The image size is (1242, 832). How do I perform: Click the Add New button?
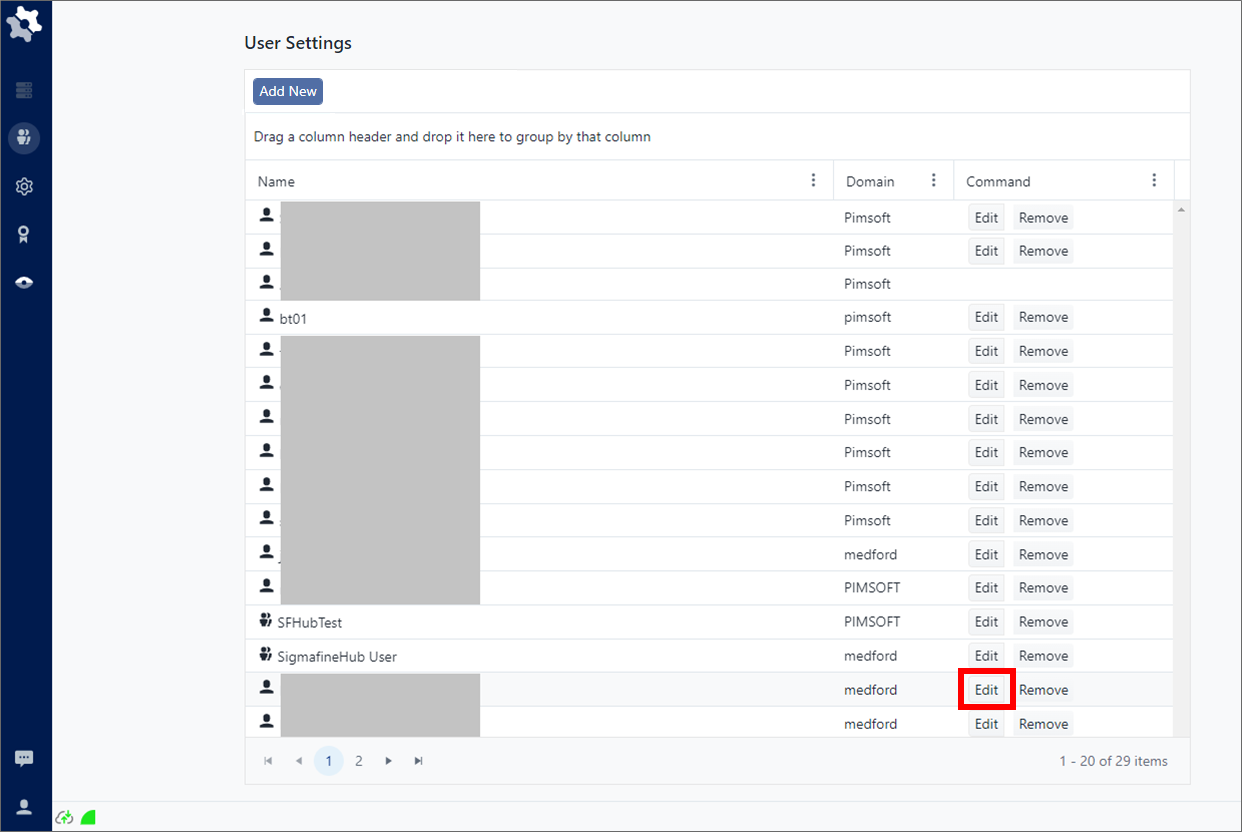click(x=288, y=91)
